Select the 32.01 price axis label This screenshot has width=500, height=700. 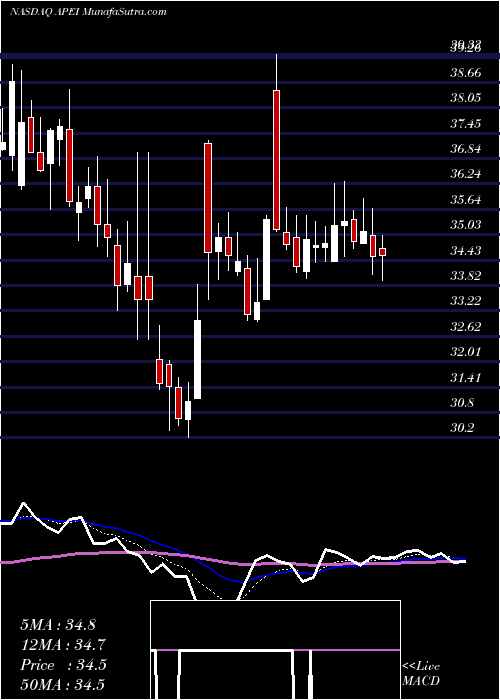(x=466, y=352)
